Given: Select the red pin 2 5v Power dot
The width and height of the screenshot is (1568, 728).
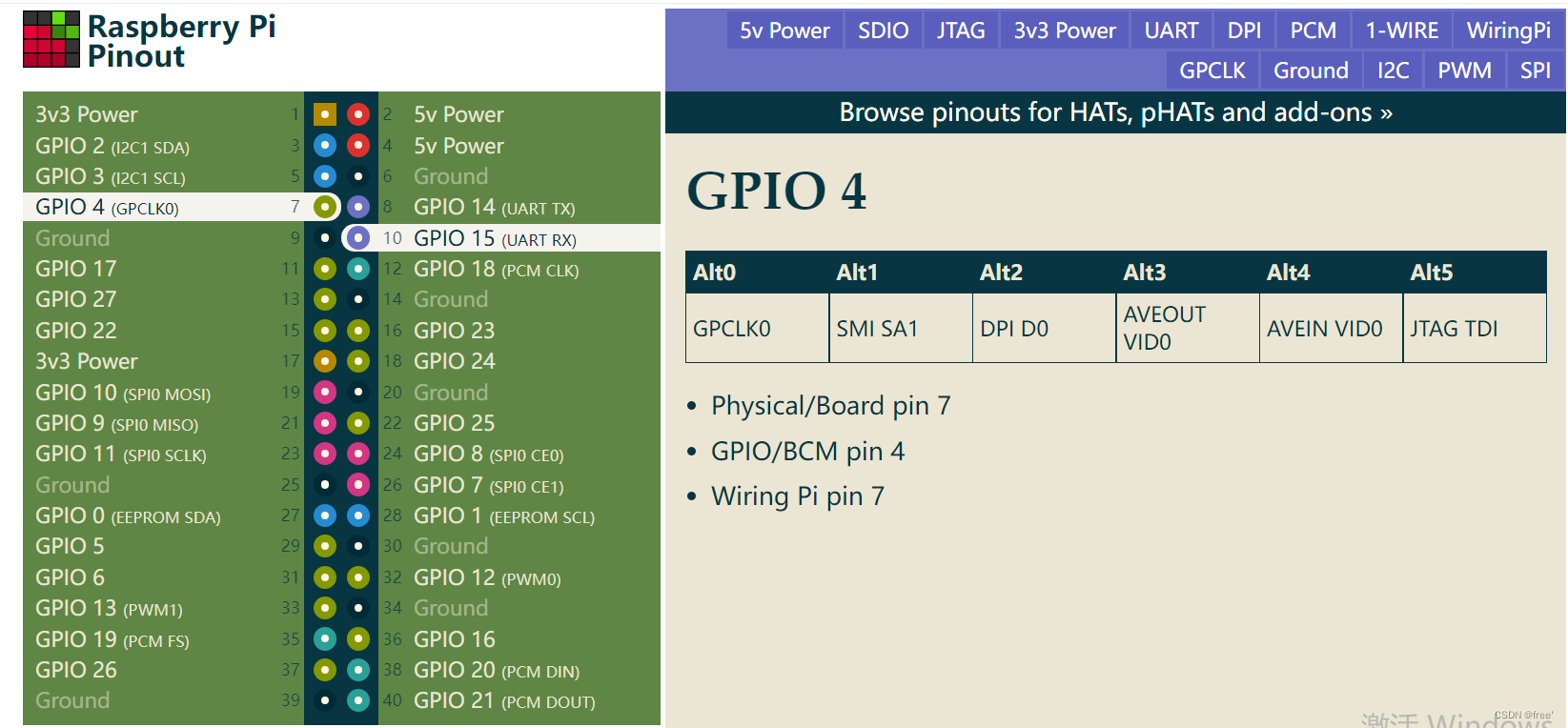Looking at the screenshot, I should 358,114.
